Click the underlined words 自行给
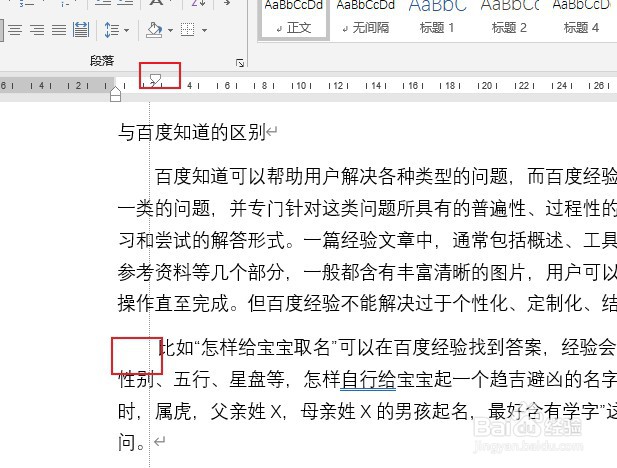Image resolution: width=617 pixels, height=468 pixels. (x=368, y=380)
